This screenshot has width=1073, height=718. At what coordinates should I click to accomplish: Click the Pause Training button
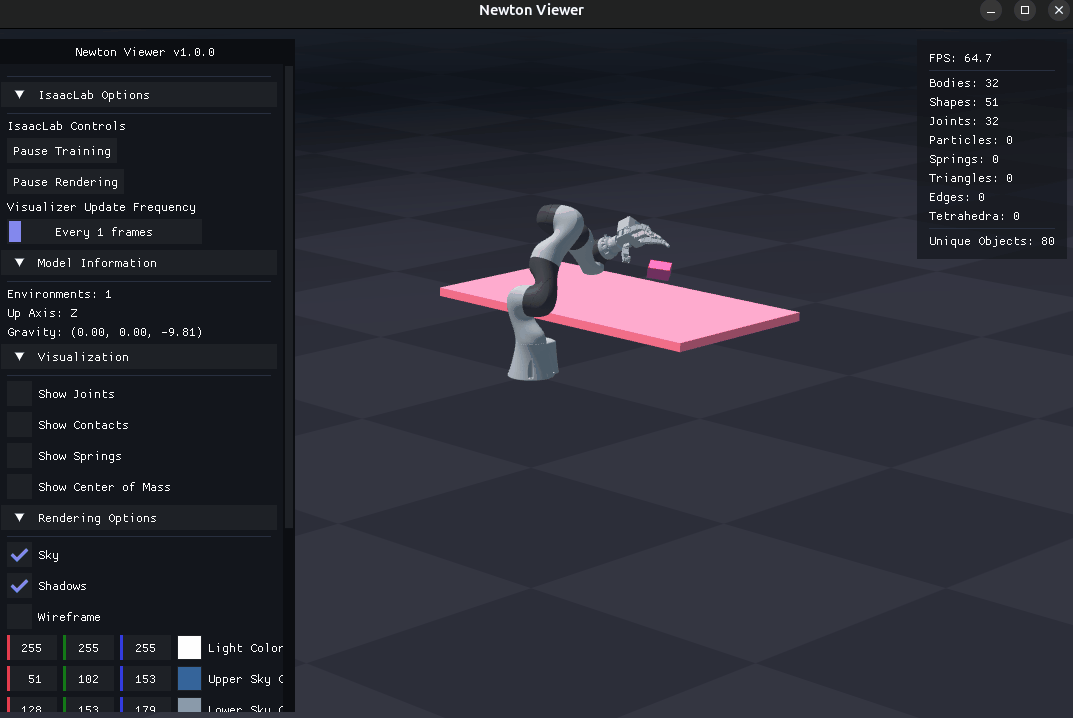[x=62, y=151]
